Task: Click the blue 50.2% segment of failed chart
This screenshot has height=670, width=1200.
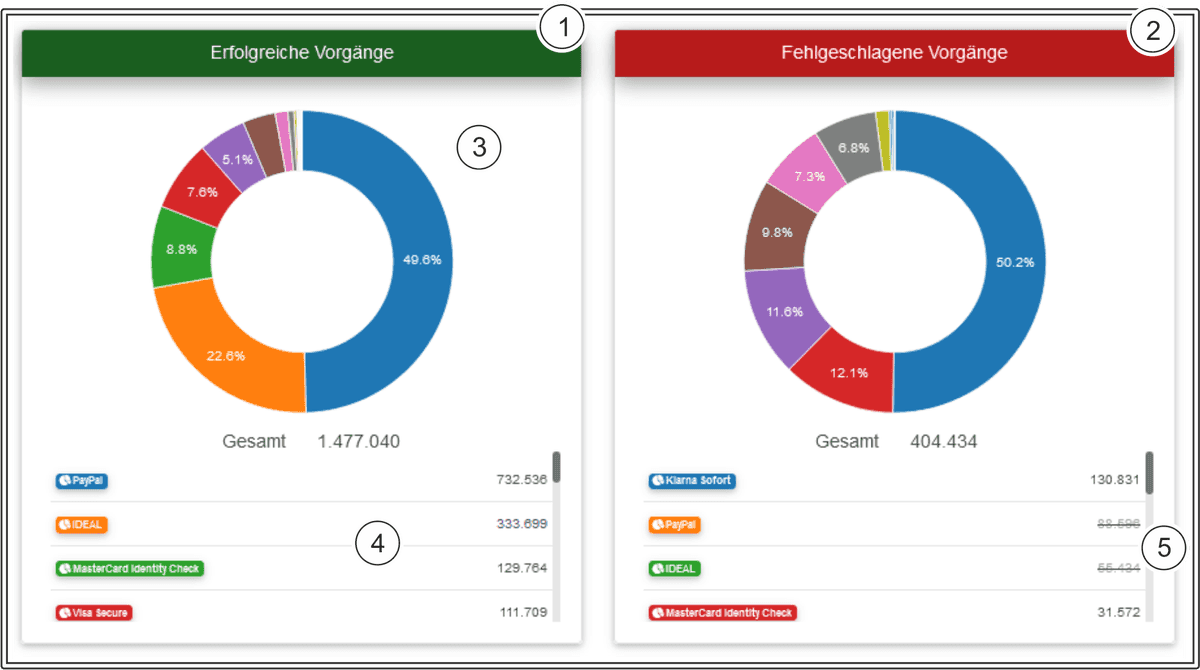Action: pyautogui.click(x=1008, y=262)
